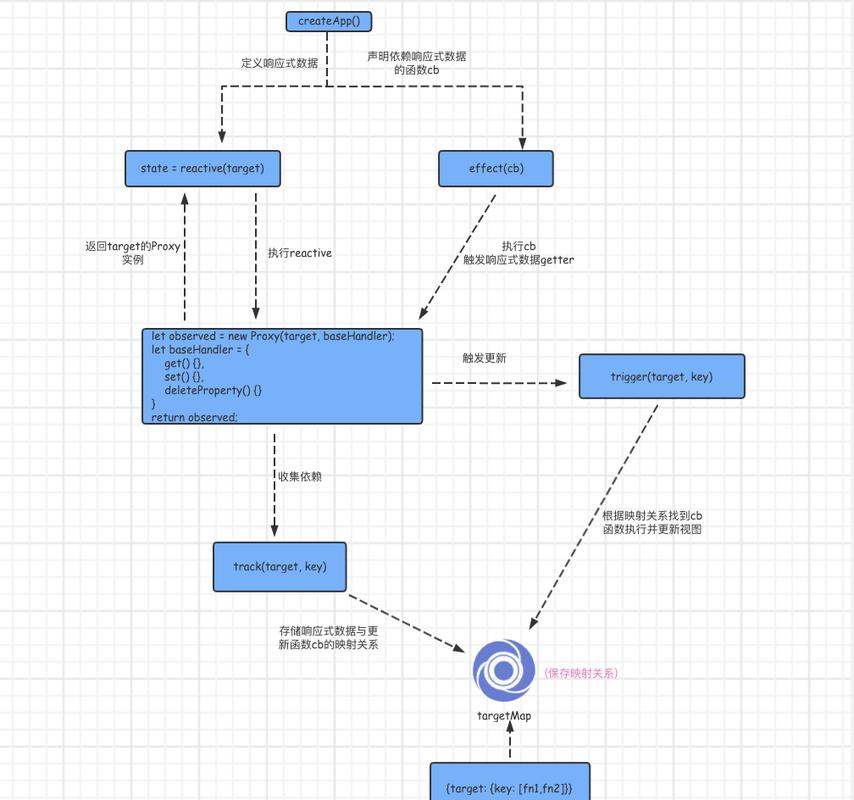Image resolution: width=854 pixels, height=800 pixels.
Task: Click the 执行reactive arrow label
Action: [302, 253]
